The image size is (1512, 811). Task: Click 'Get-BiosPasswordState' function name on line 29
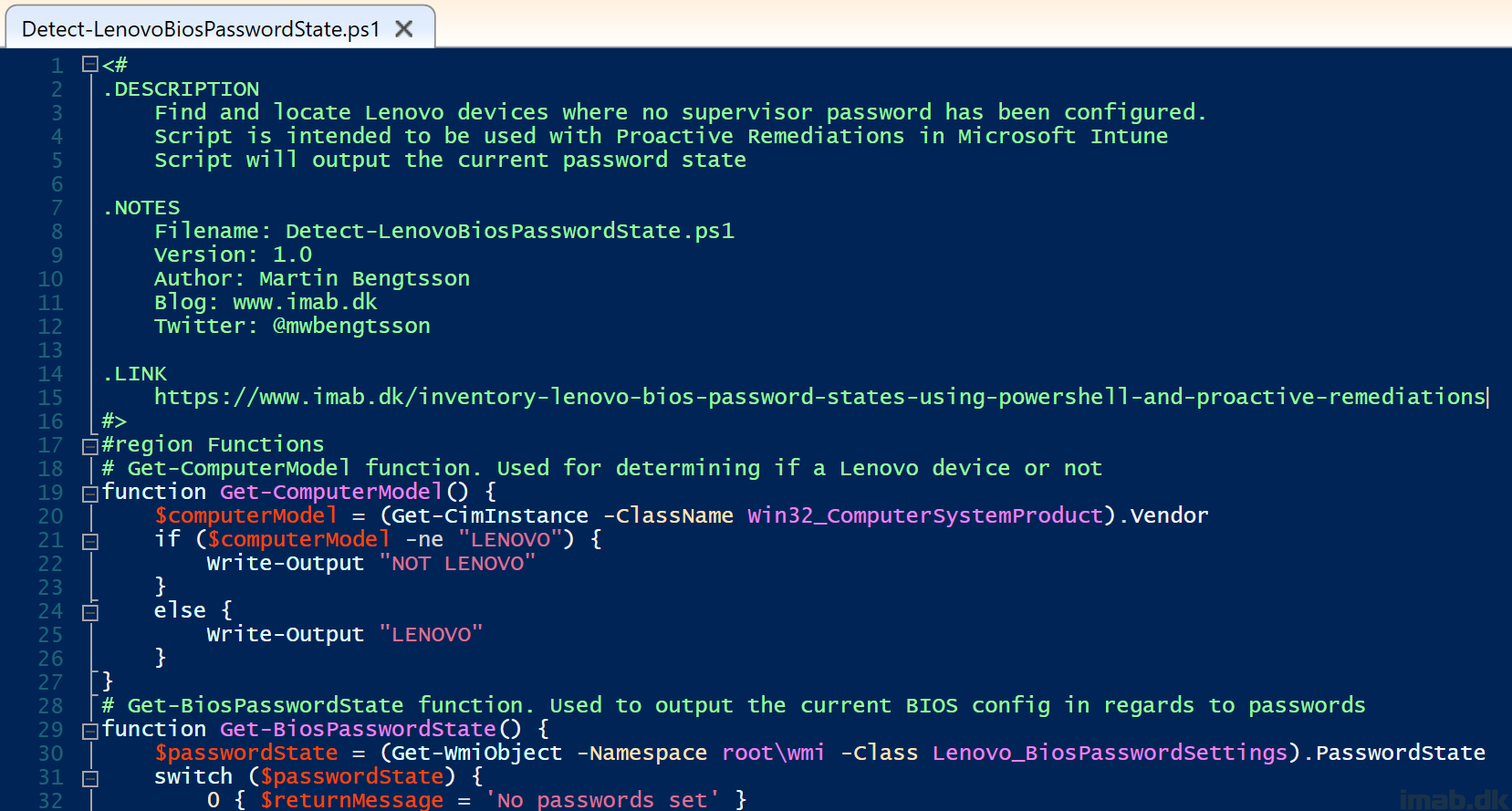[x=358, y=729]
